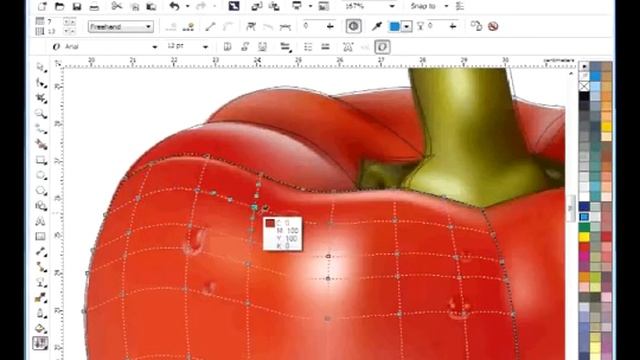The width and height of the screenshot is (640, 360).
Task: Select the Rectangle tool
Action: pos(41,160)
